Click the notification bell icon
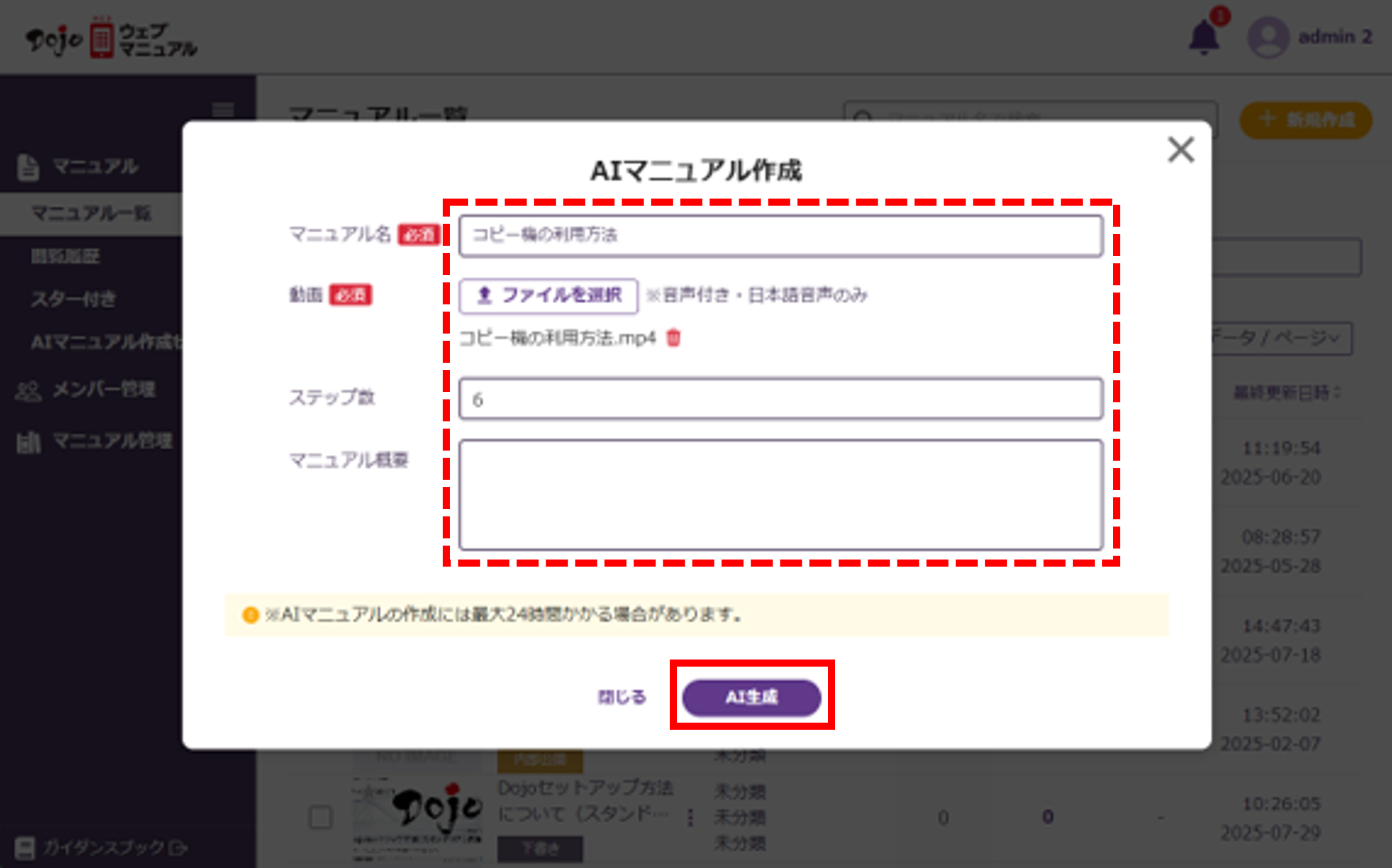 tap(1203, 37)
